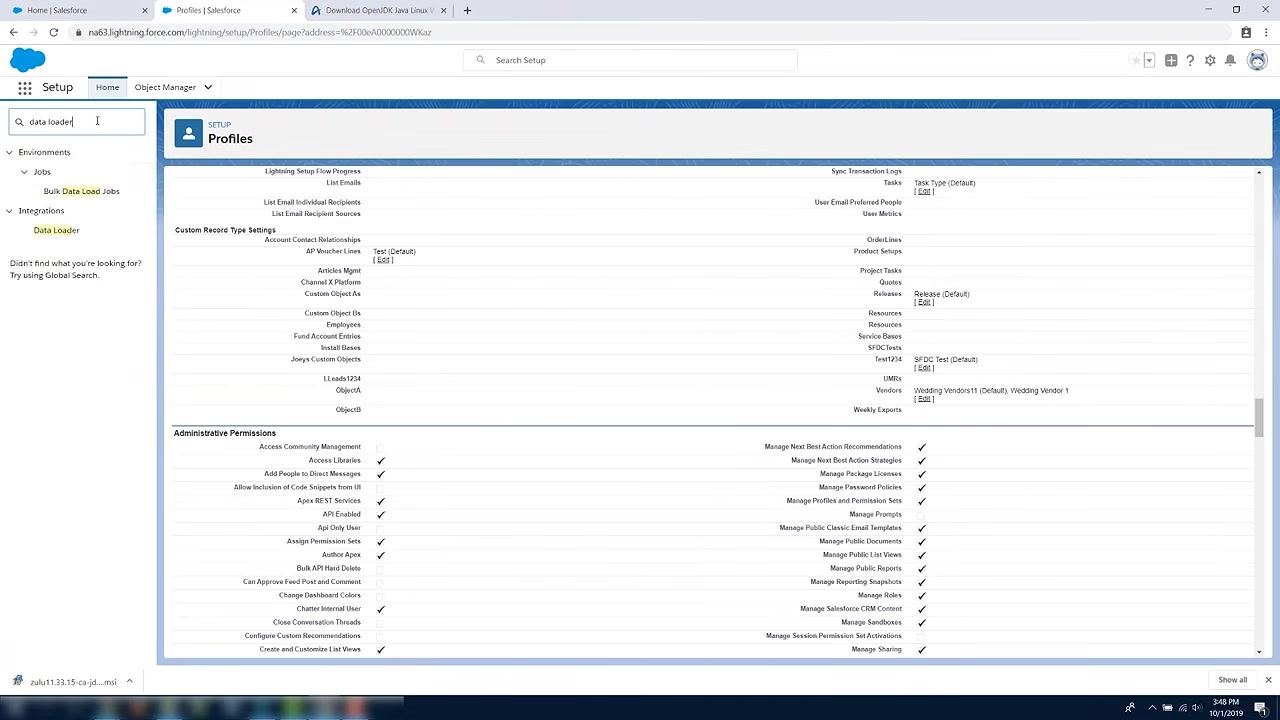The width and height of the screenshot is (1280, 720).
Task: Toggle the API Enabled checkbox
Action: pos(381,515)
